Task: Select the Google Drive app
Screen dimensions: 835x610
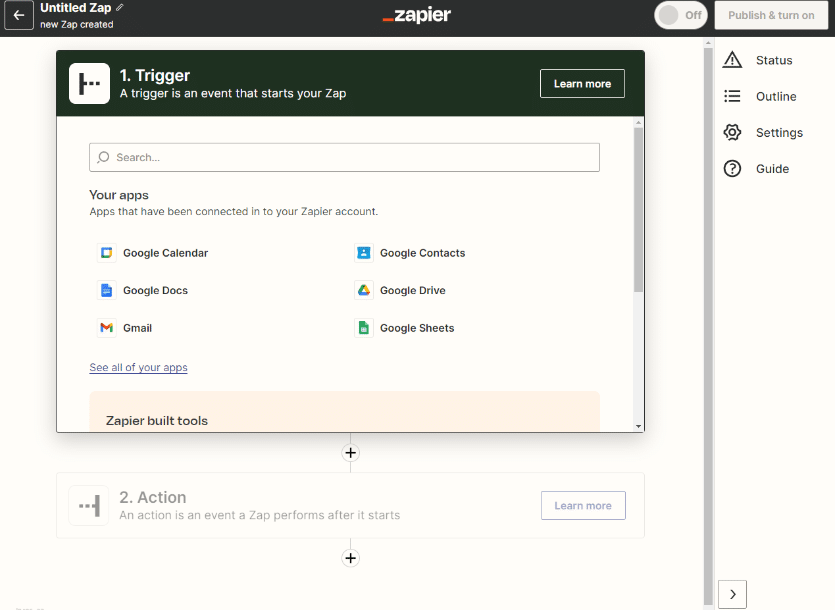Action: click(x=411, y=290)
